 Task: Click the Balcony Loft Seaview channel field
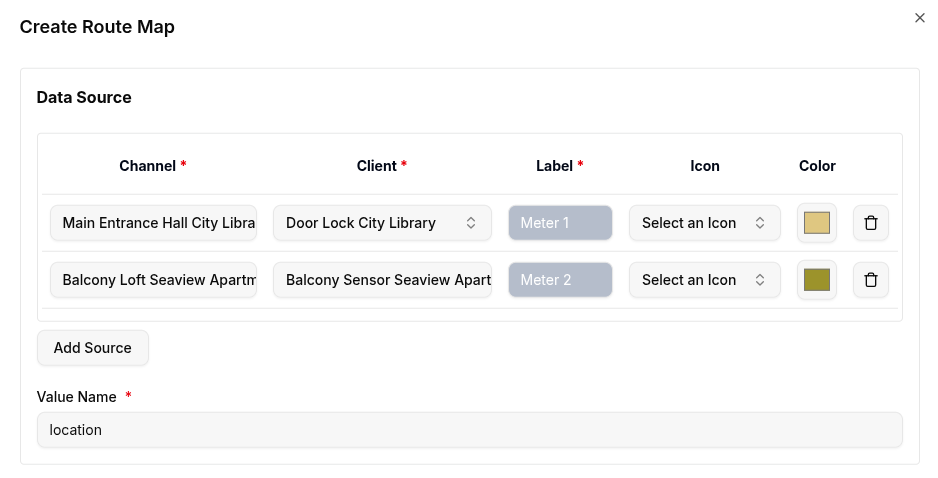[x=153, y=280]
